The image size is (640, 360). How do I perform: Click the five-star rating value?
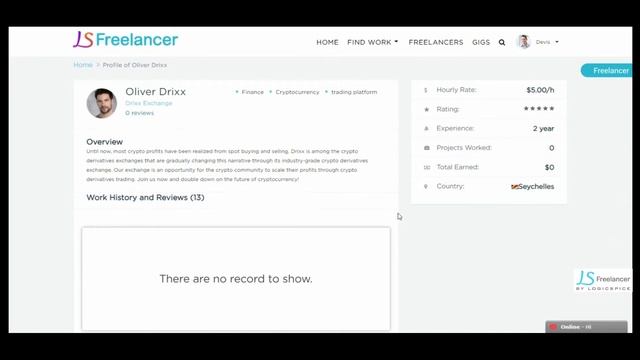[539, 109]
